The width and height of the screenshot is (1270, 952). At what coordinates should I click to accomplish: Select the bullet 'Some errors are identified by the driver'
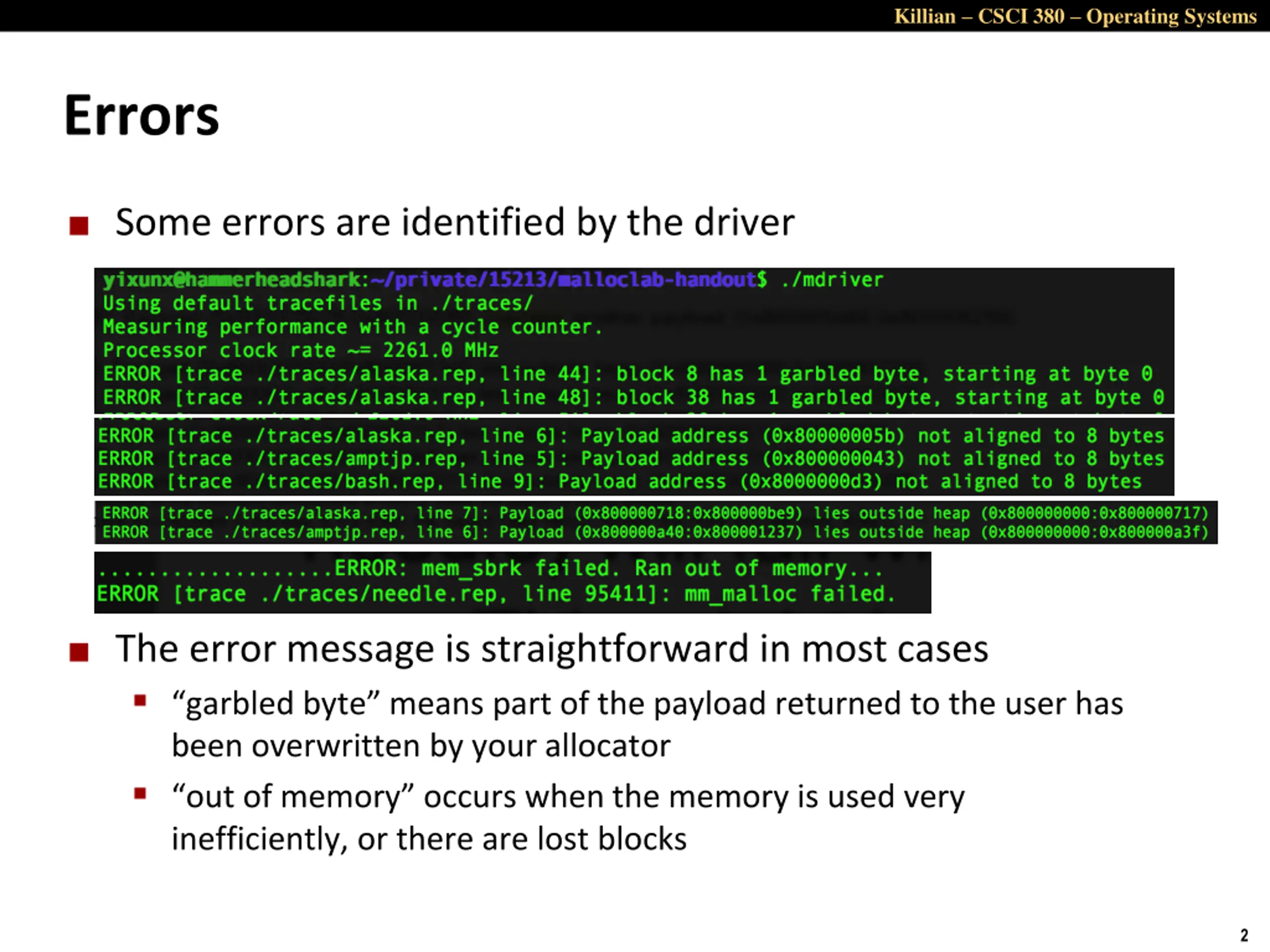point(455,223)
